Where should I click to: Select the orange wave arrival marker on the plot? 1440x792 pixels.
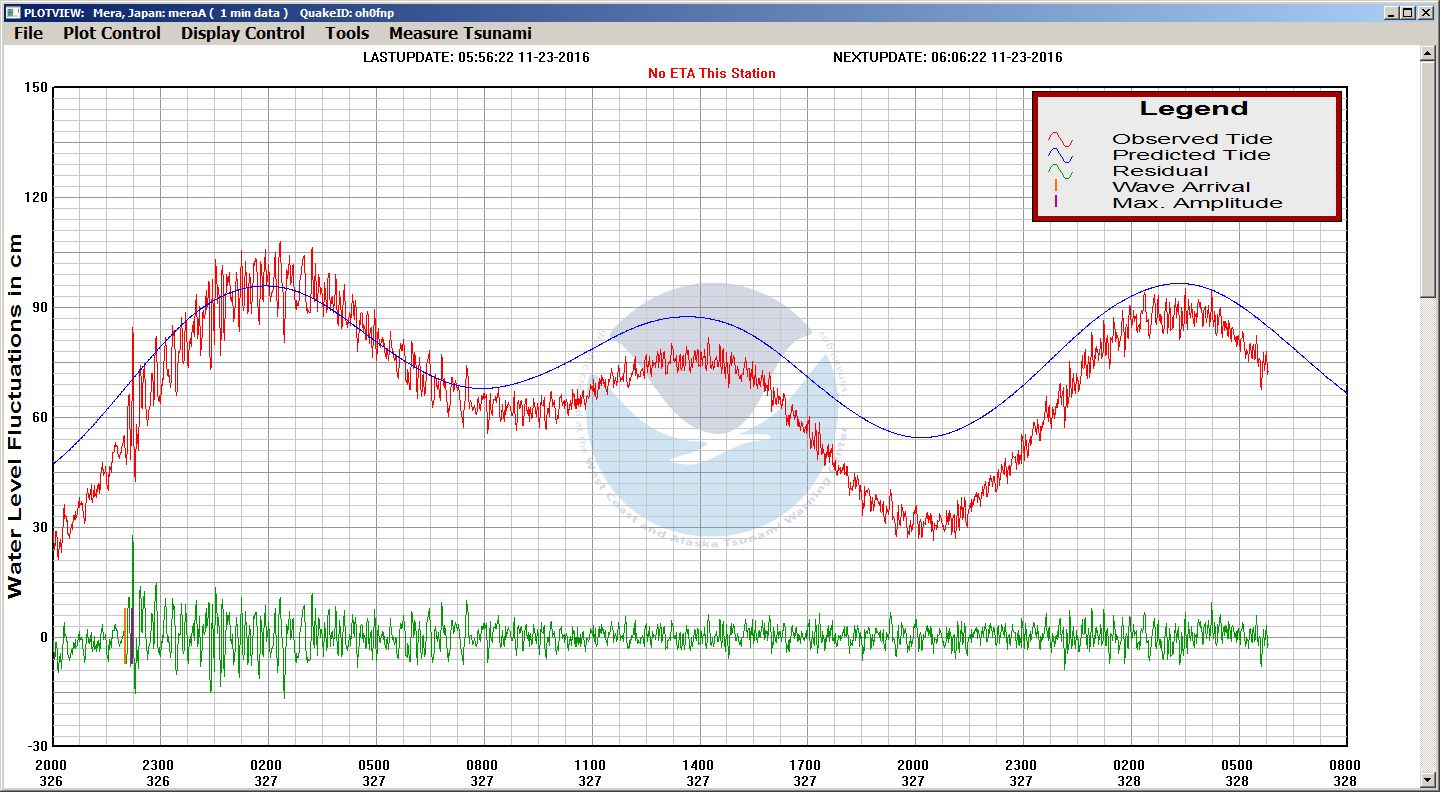[x=125, y=636]
